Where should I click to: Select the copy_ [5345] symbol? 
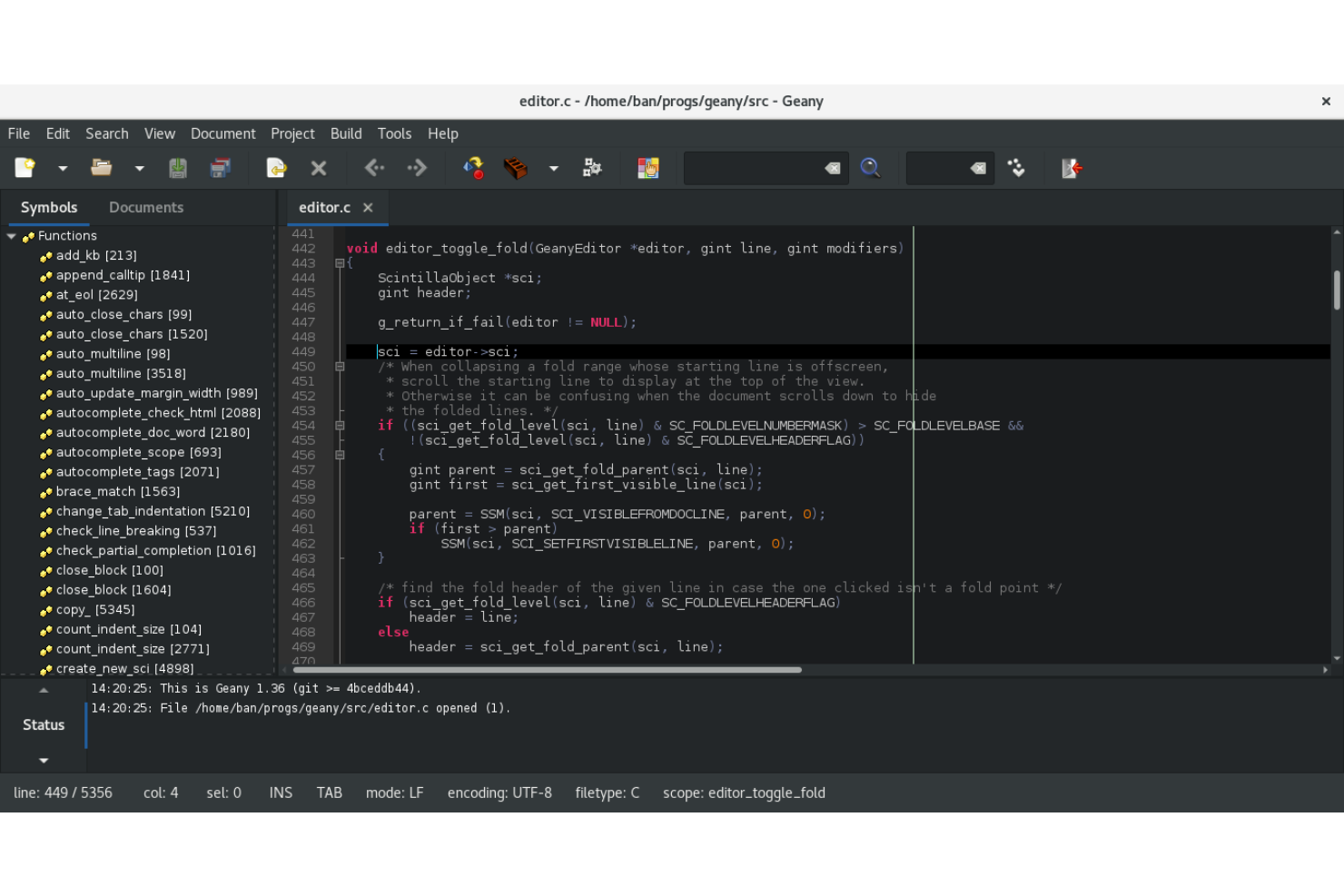[95, 610]
